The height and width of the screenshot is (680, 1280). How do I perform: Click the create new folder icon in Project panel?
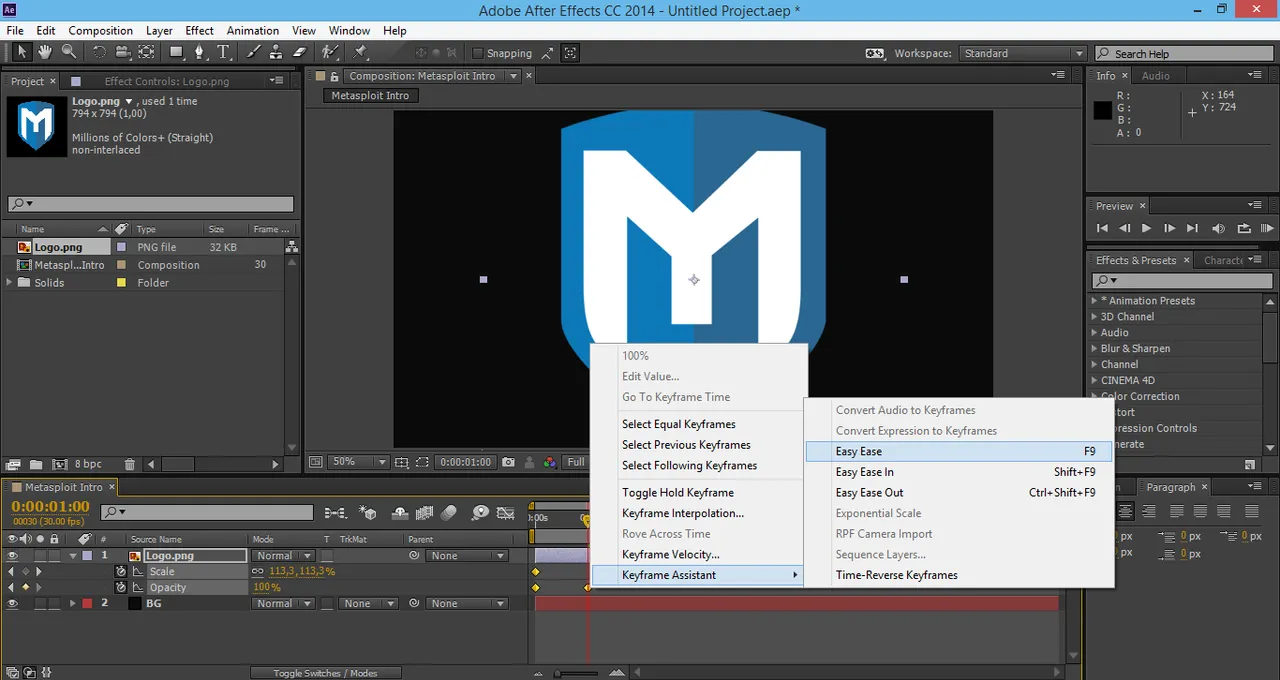click(x=36, y=464)
